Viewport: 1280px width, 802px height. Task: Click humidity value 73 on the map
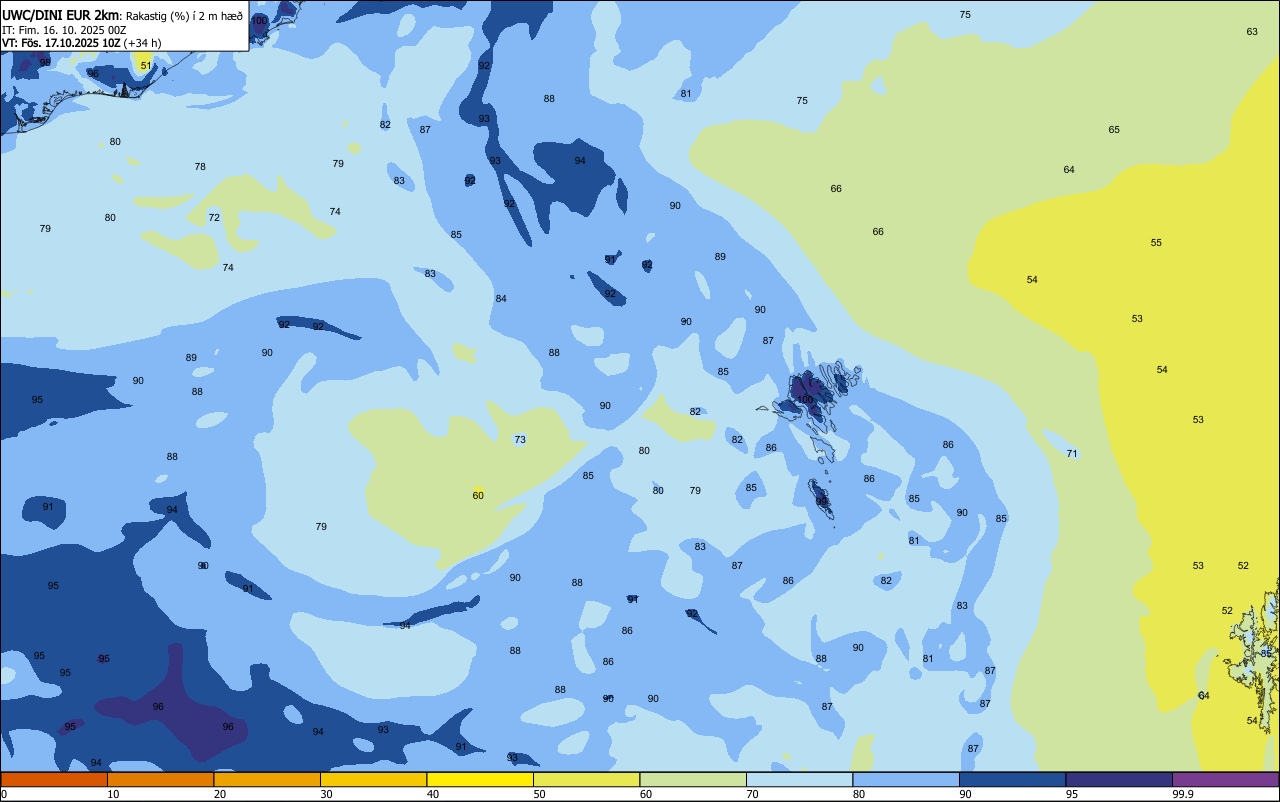[x=520, y=440]
